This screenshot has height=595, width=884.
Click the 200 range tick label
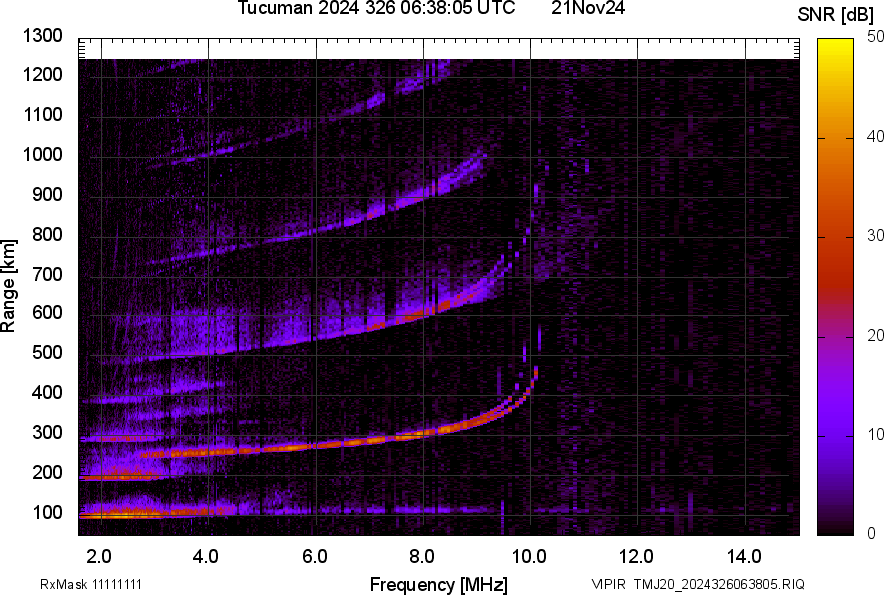47,473
